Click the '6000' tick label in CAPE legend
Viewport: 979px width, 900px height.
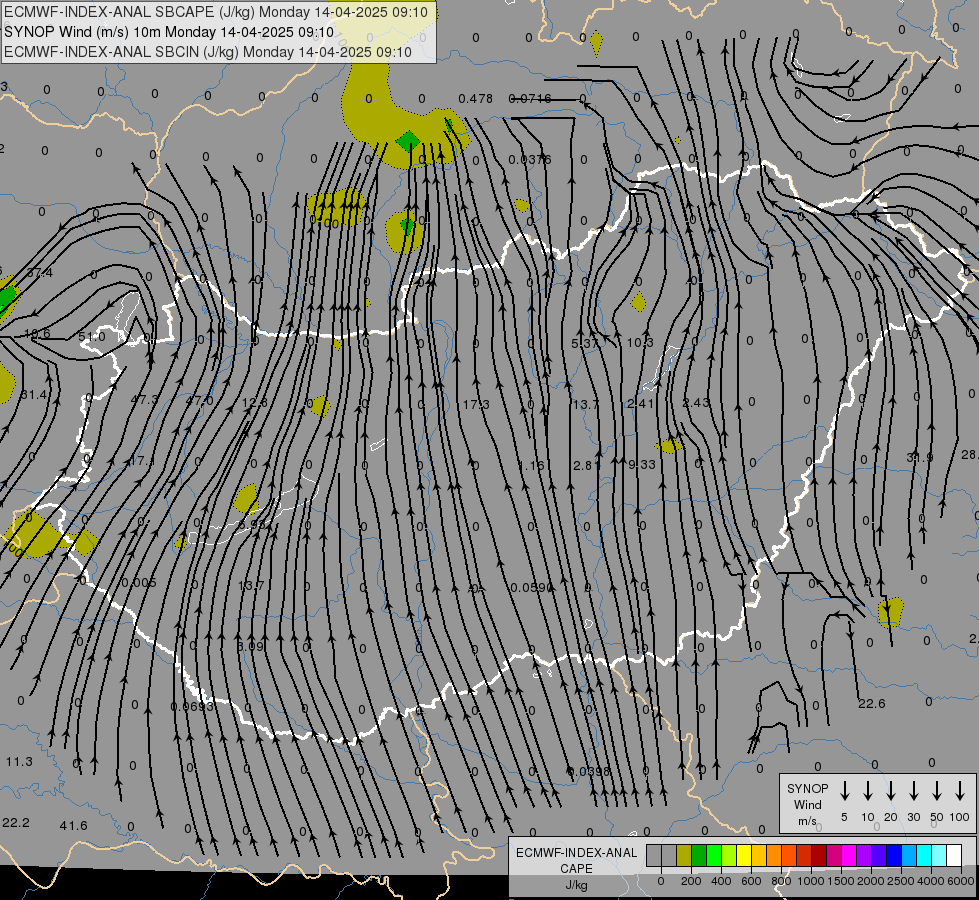click(961, 881)
